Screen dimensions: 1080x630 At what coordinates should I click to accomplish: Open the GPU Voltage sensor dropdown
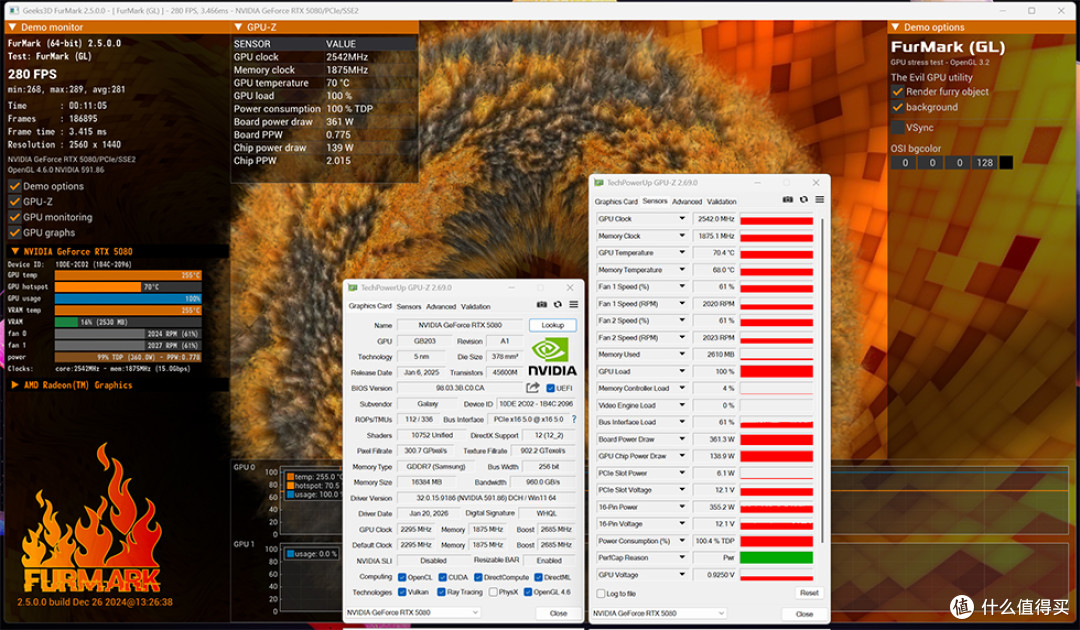[682, 574]
